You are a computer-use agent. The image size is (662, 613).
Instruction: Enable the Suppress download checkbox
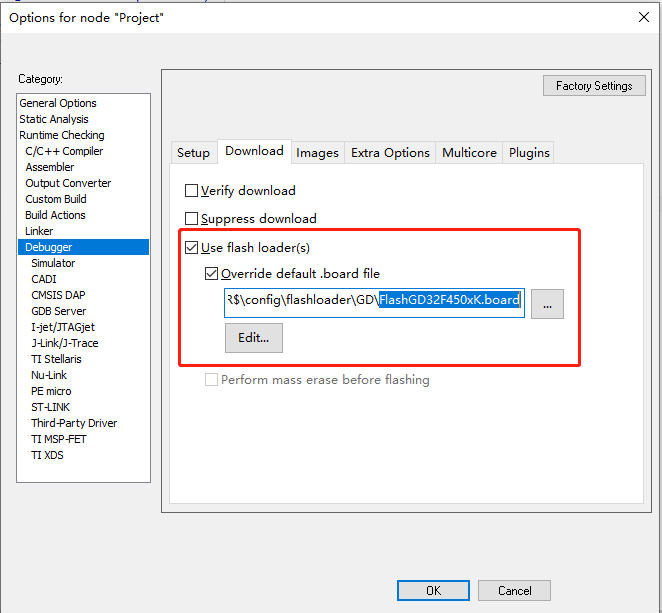pyautogui.click(x=192, y=218)
